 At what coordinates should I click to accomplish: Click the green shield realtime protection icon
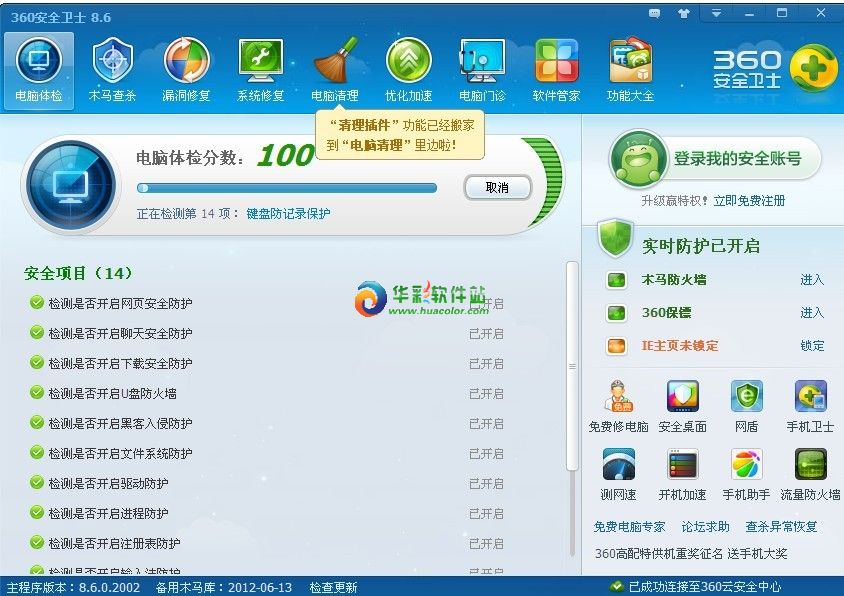(x=615, y=237)
